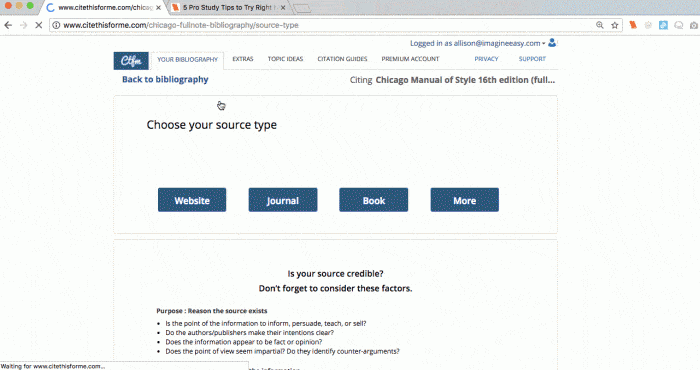Click the blue square extension icon

[x=663, y=25]
